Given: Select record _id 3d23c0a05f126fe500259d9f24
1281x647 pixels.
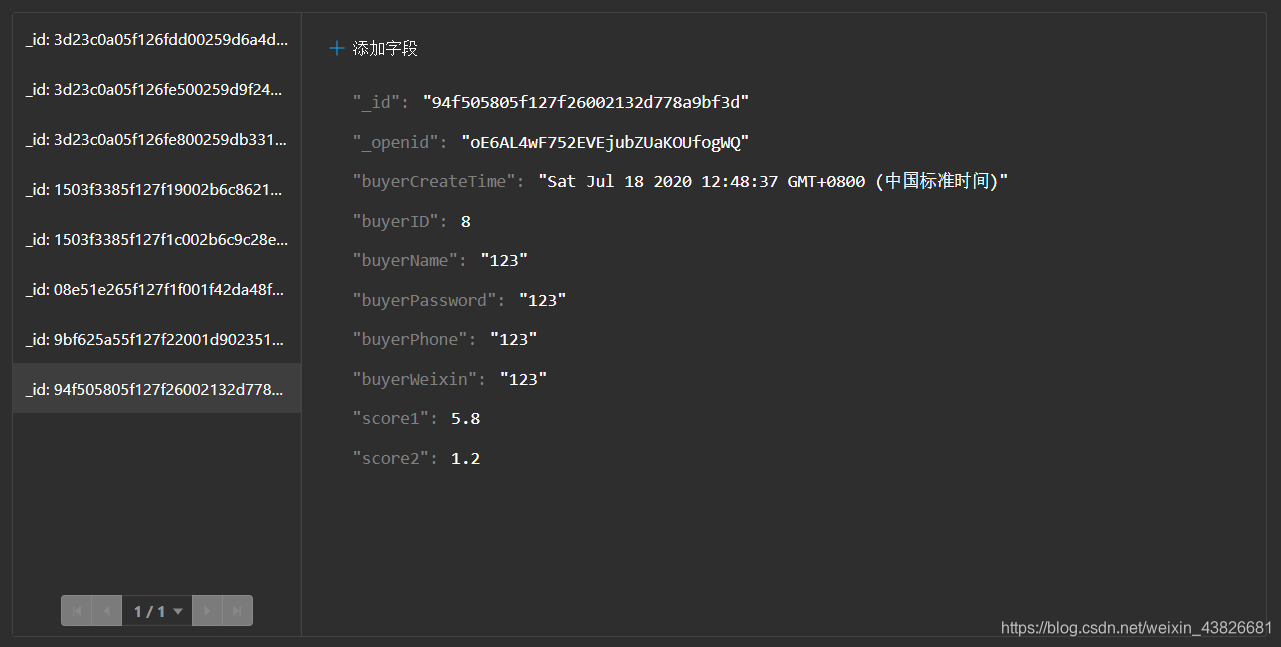Looking at the screenshot, I should (x=157, y=89).
